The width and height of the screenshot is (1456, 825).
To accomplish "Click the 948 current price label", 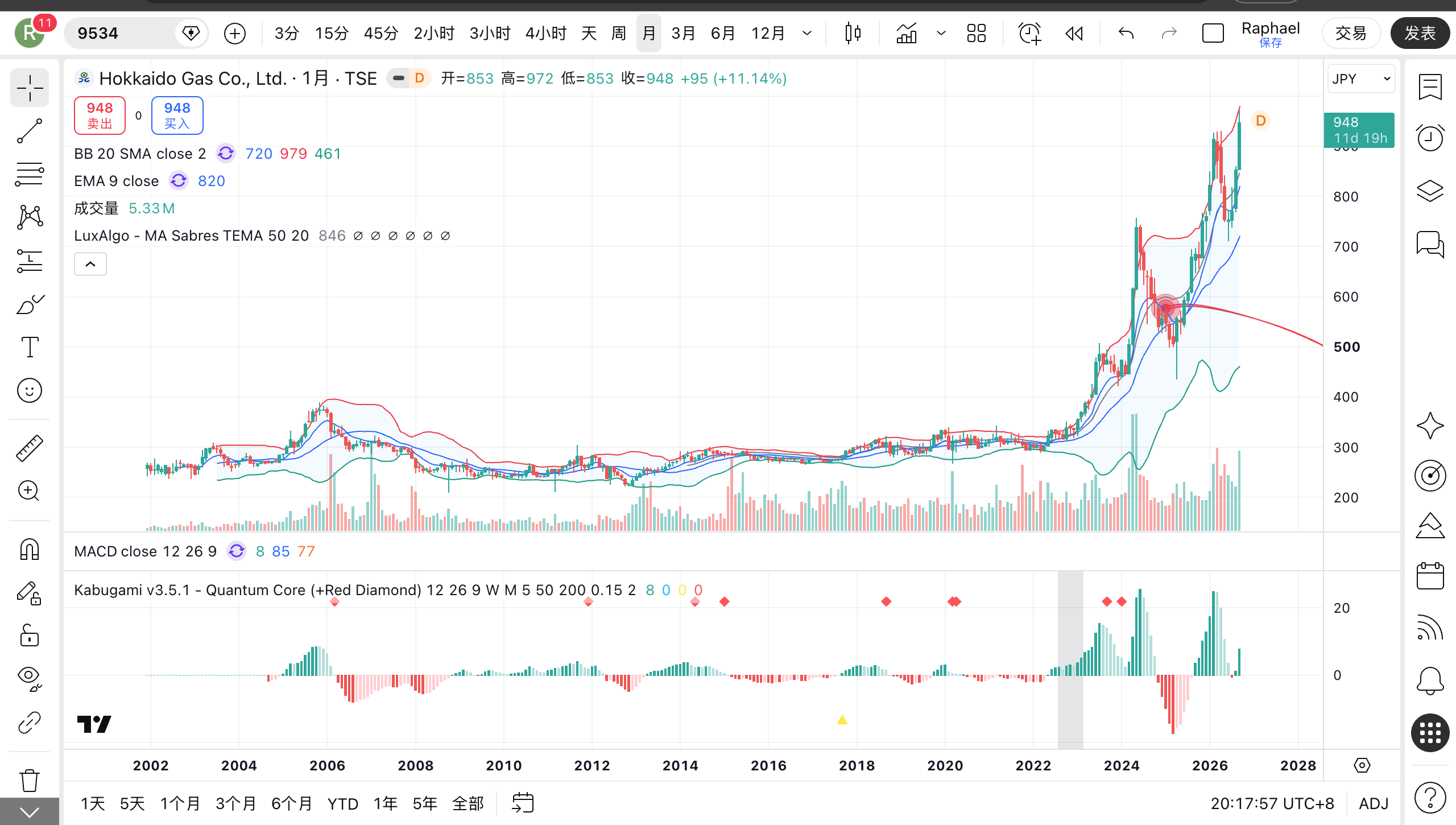I will 1359,130.
